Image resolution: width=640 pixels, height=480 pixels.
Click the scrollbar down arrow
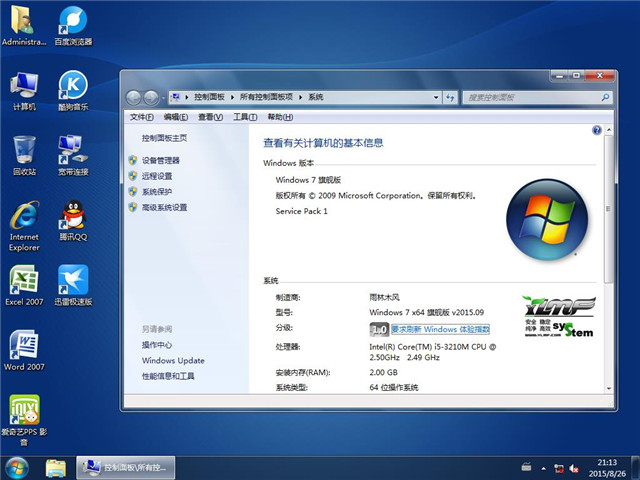[x=609, y=389]
